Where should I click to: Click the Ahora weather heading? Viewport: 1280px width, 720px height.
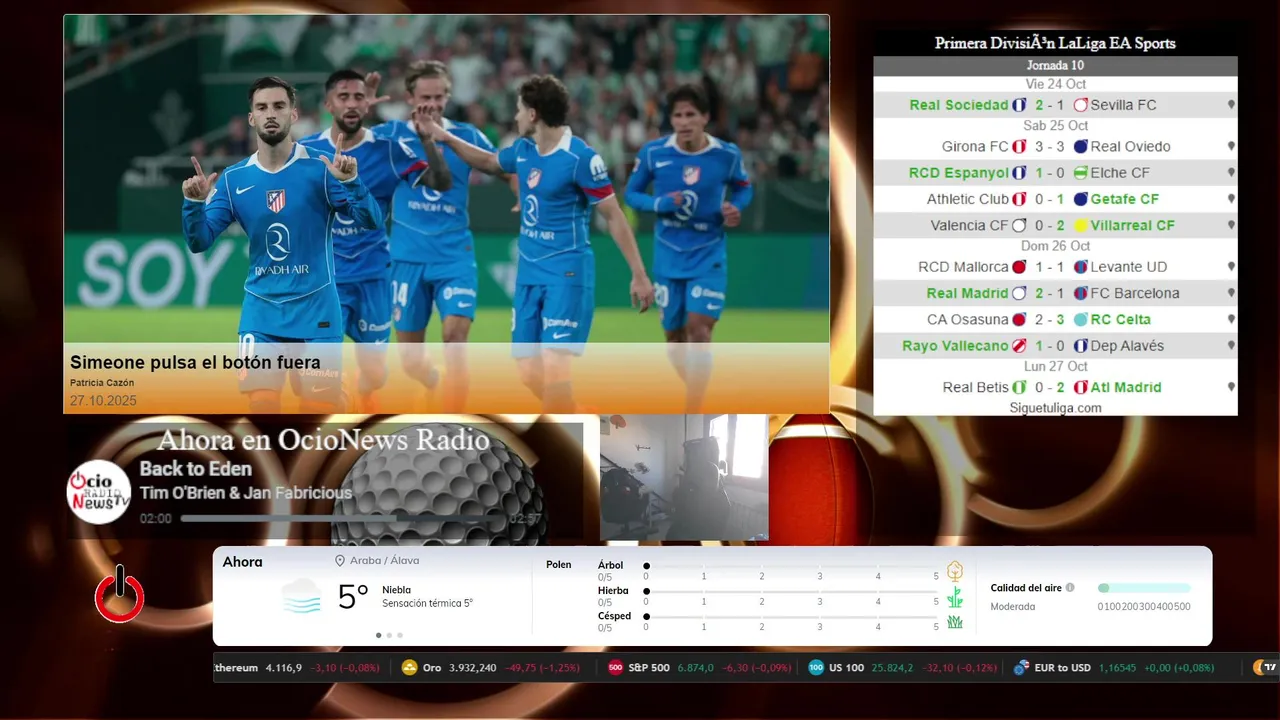point(243,562)
